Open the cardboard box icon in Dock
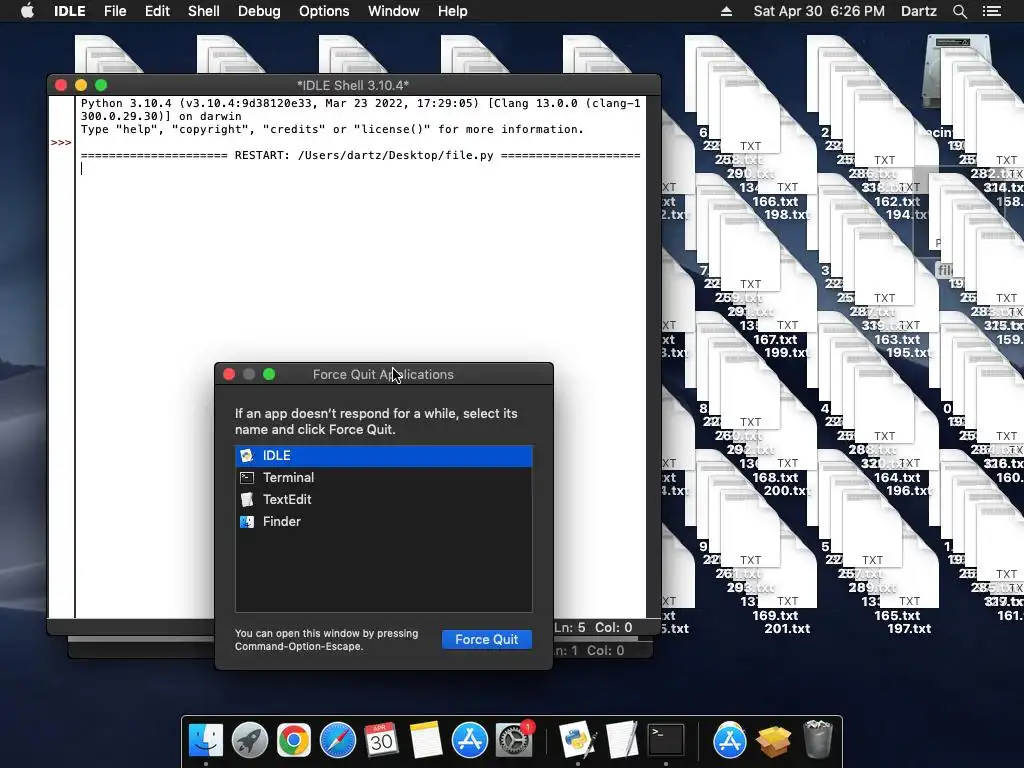 [773, 740]
